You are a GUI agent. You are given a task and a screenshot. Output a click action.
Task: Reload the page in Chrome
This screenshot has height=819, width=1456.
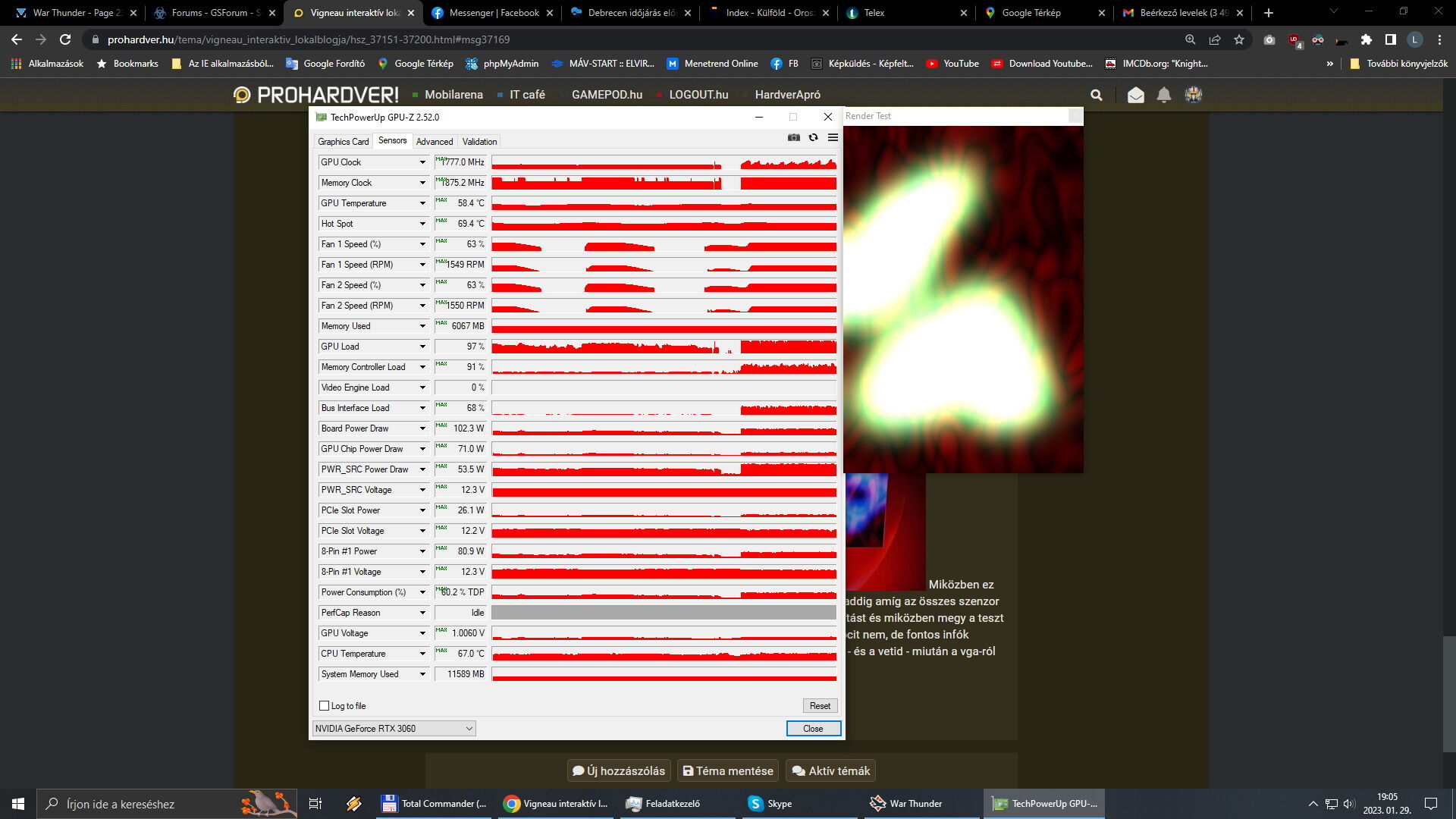pyautogui.click(x=65, y=39)
